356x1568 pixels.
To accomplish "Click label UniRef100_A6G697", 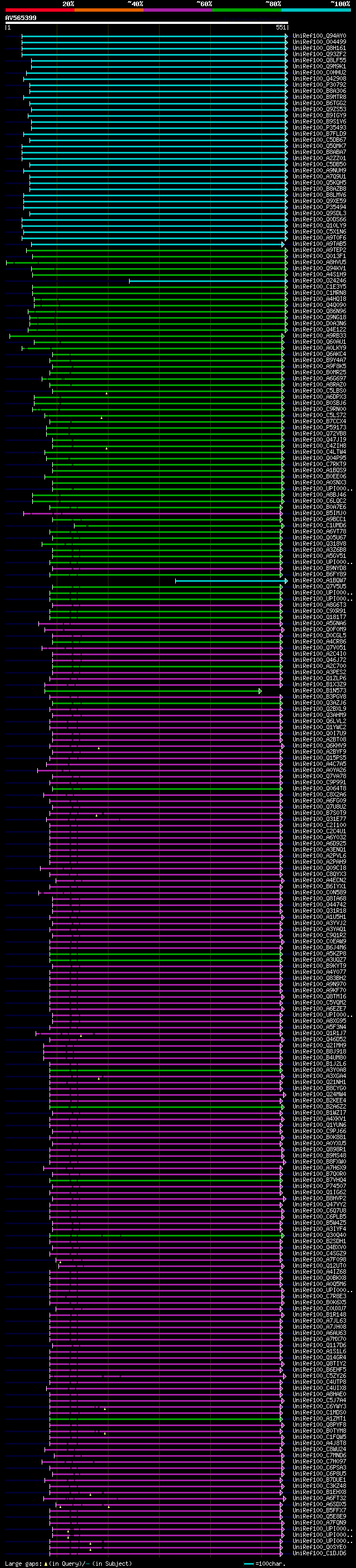I will (x=319, y=379).
